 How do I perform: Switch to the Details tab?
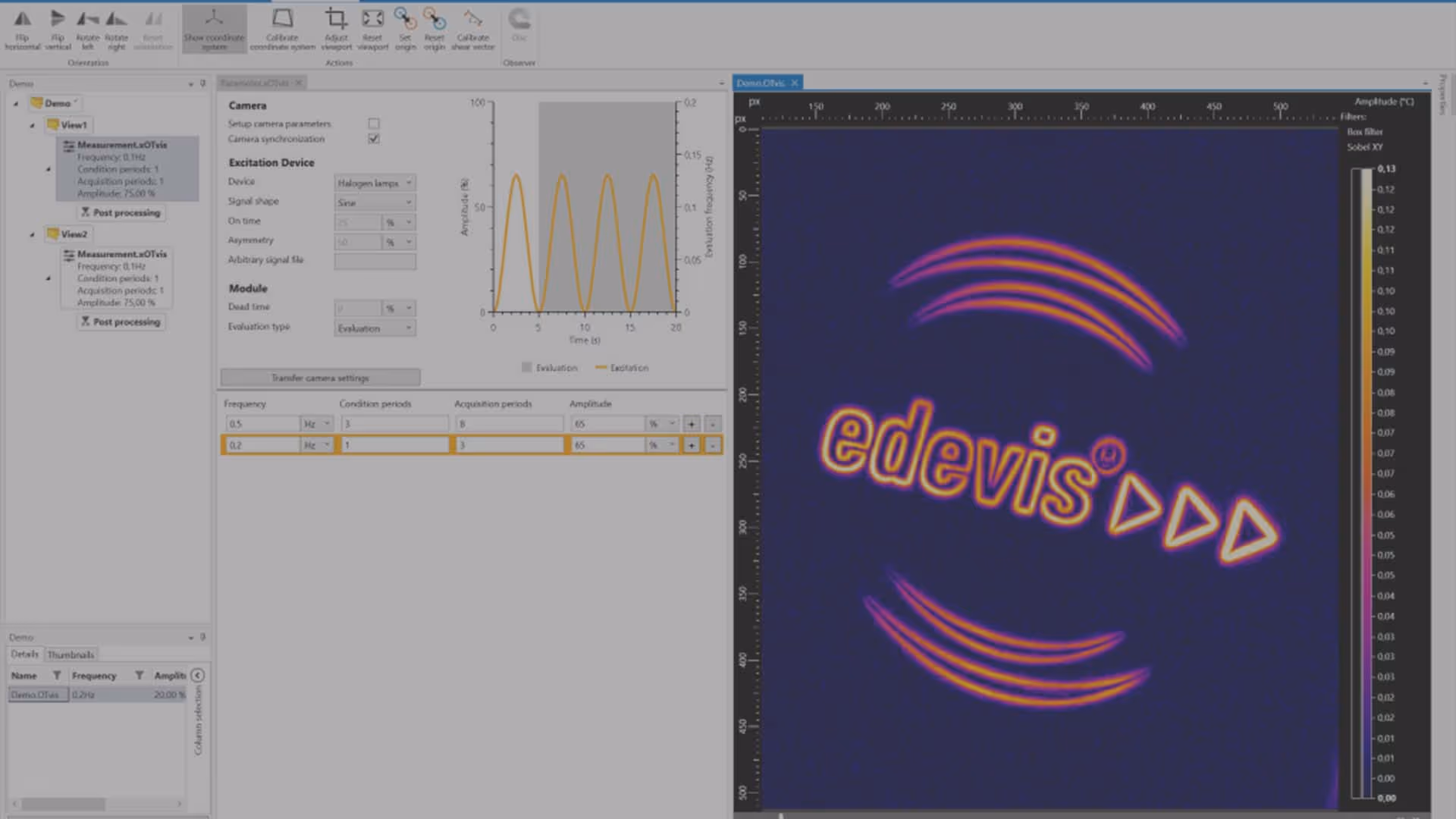point(24,654)
